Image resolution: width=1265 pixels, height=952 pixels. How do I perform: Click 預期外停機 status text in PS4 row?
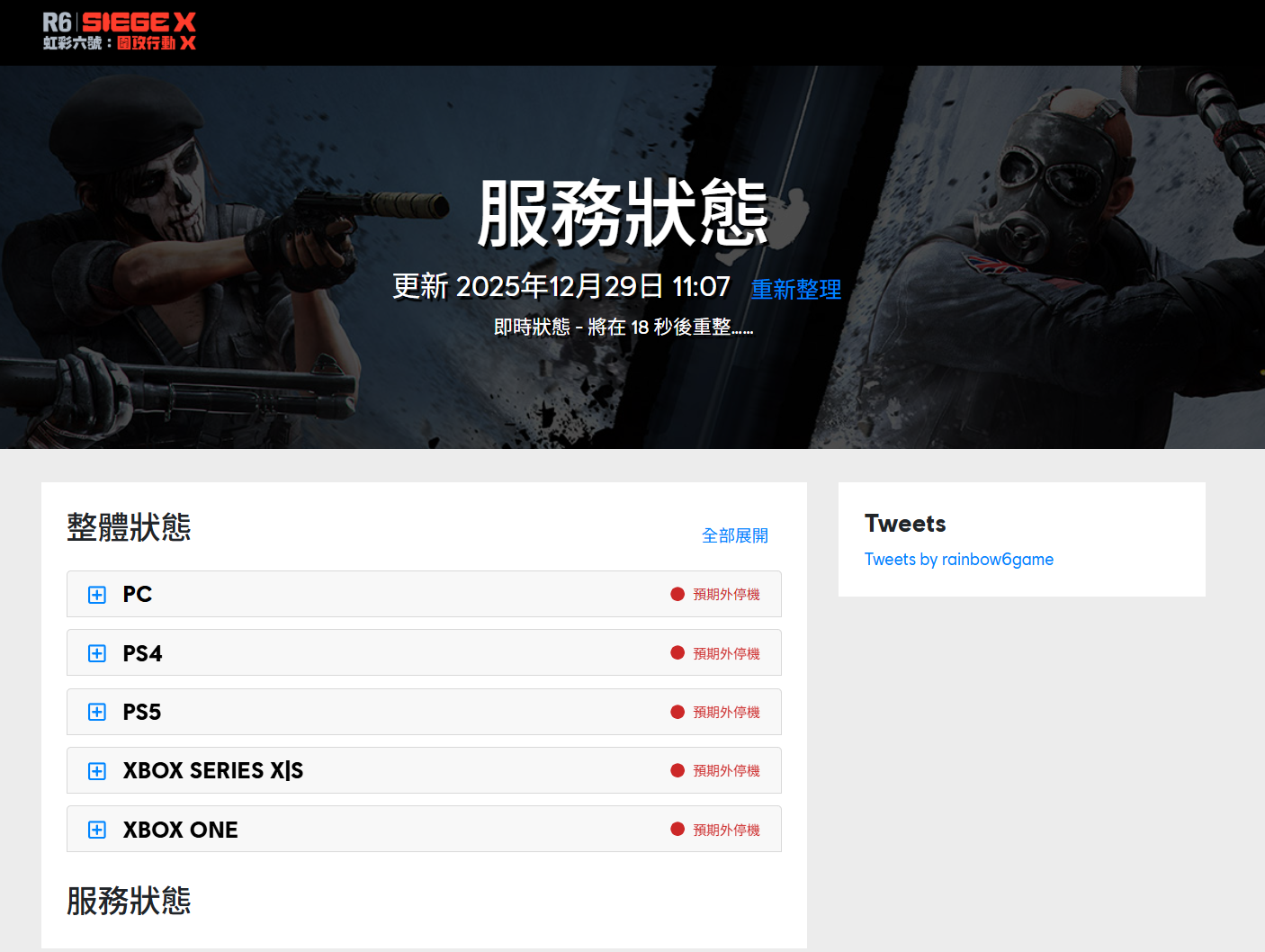726,654
